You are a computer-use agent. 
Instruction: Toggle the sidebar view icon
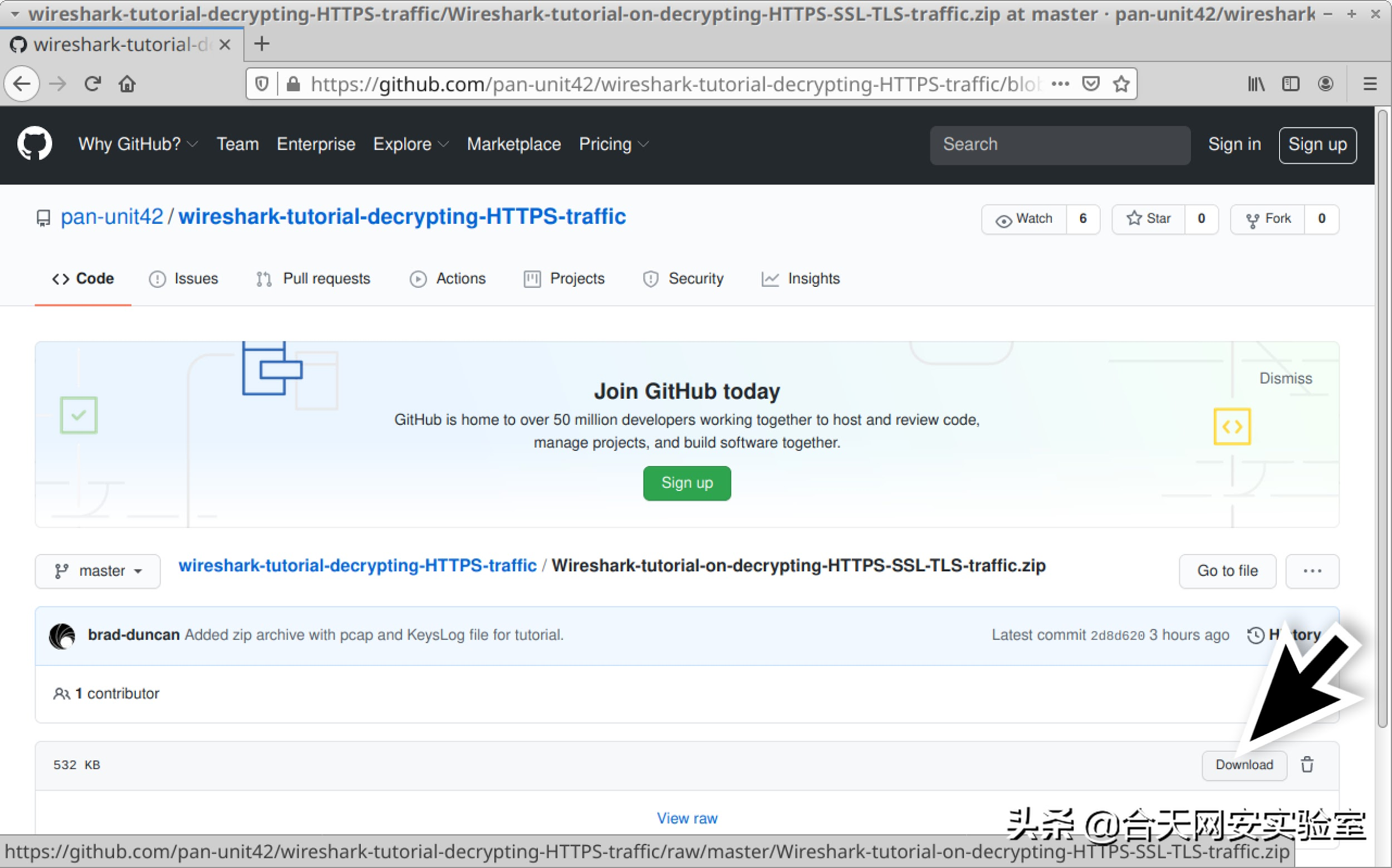1291,85
